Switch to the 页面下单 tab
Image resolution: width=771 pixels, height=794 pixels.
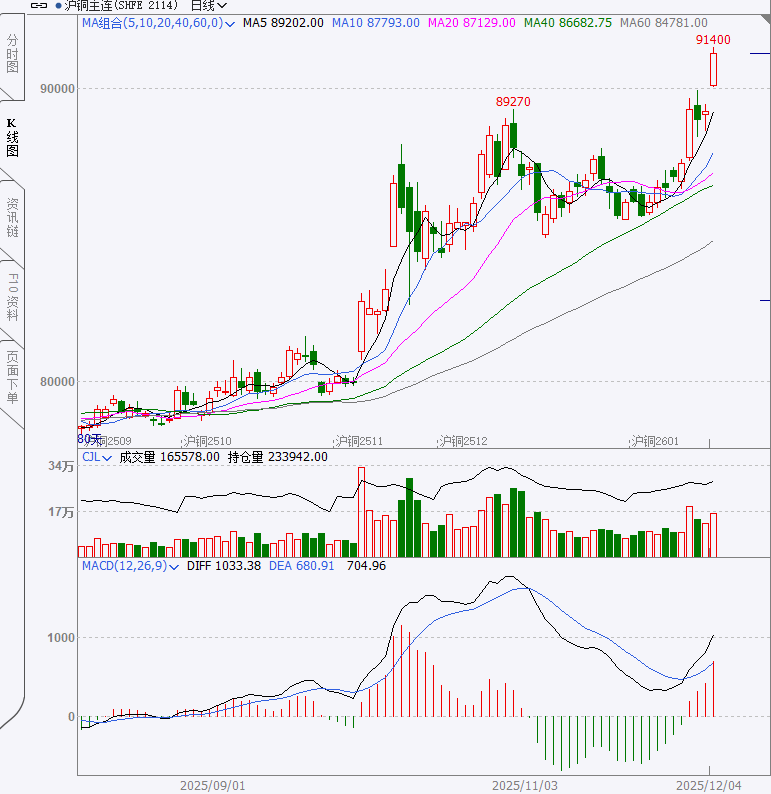tap(12, 376)
